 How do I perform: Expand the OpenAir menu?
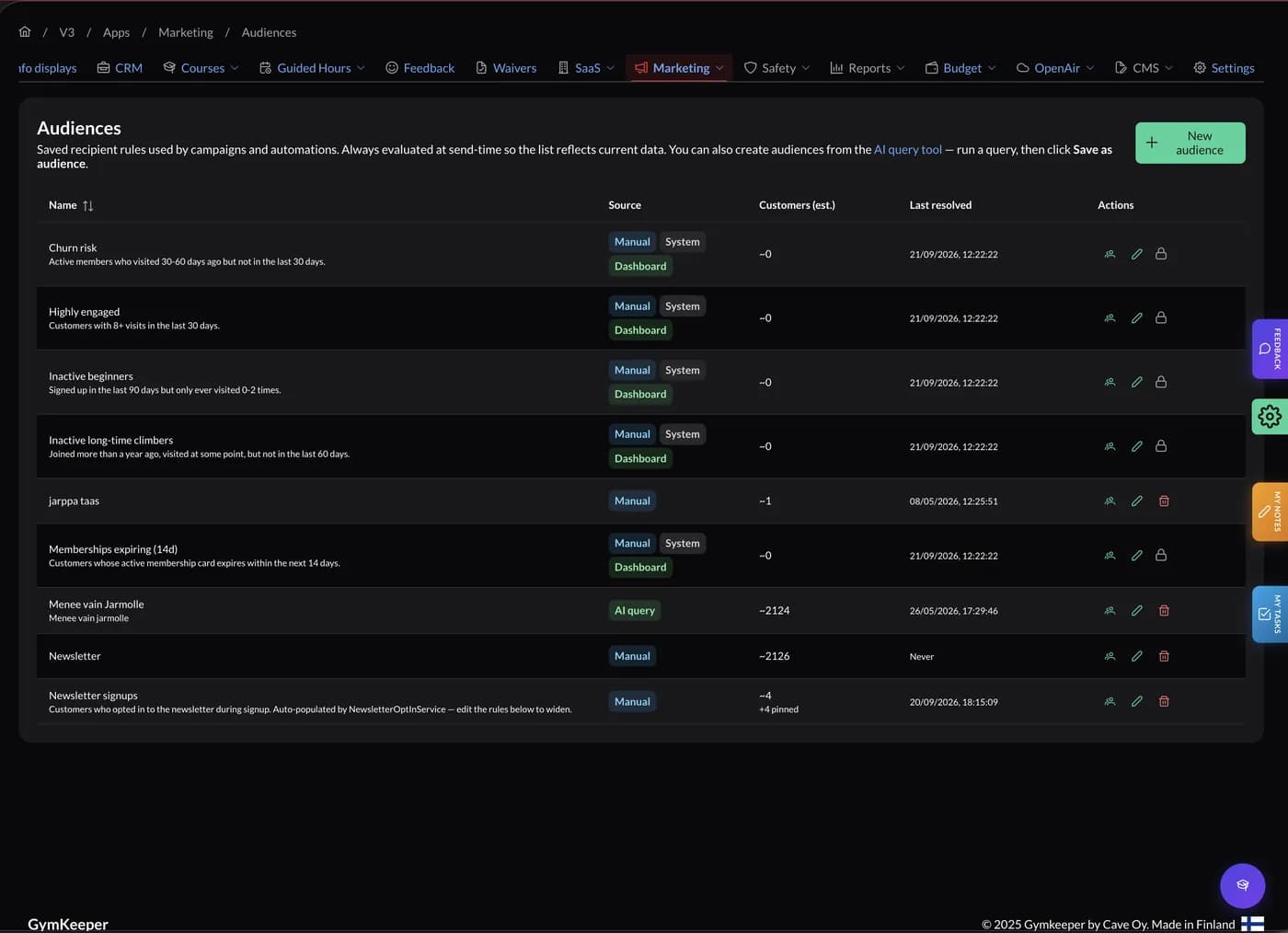pos(1055,68)
